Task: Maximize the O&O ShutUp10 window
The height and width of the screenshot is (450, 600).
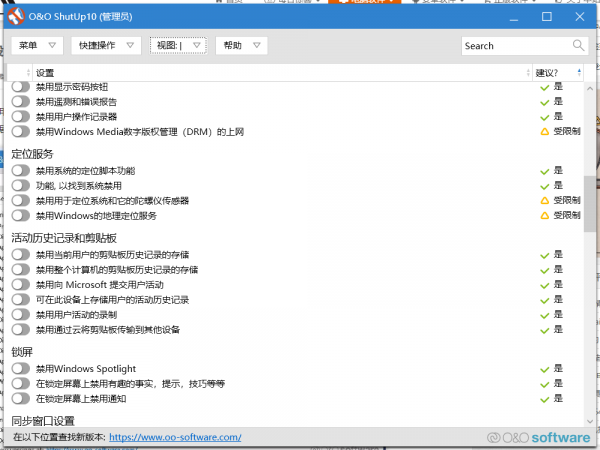Action: click(547, 16)
